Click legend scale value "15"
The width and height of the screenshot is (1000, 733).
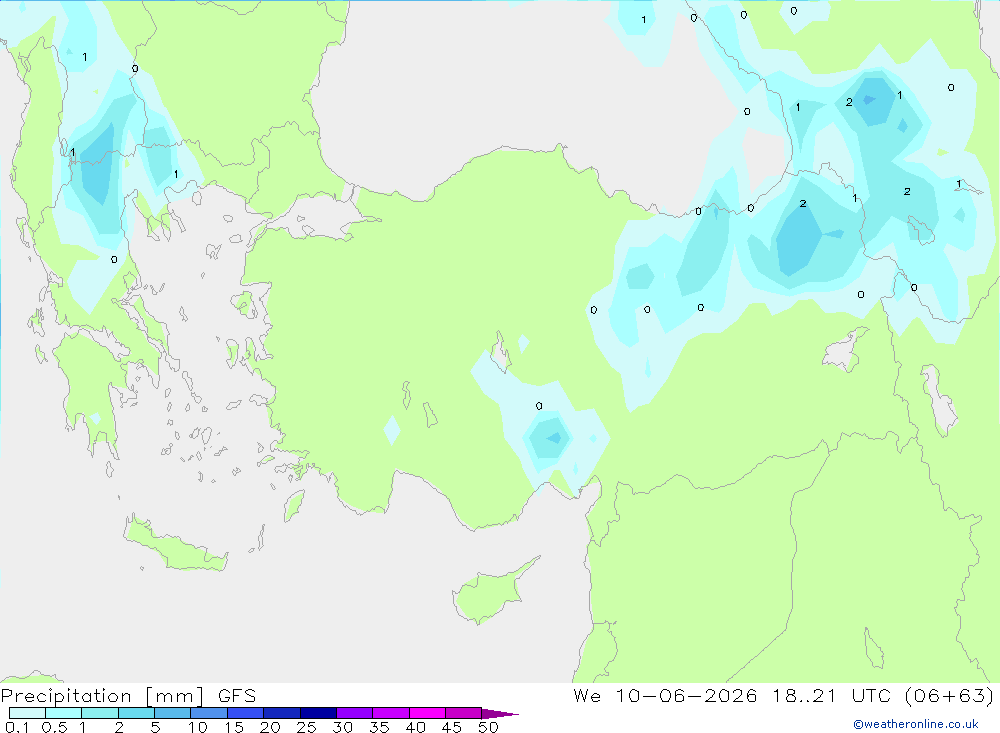click(234, 727)
